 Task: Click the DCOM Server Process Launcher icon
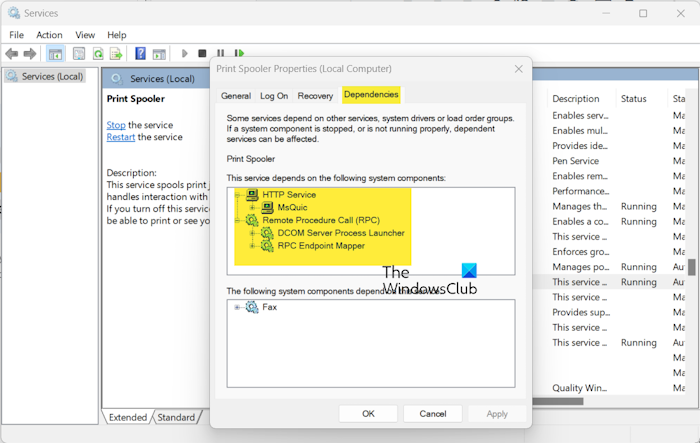point(267,233)
